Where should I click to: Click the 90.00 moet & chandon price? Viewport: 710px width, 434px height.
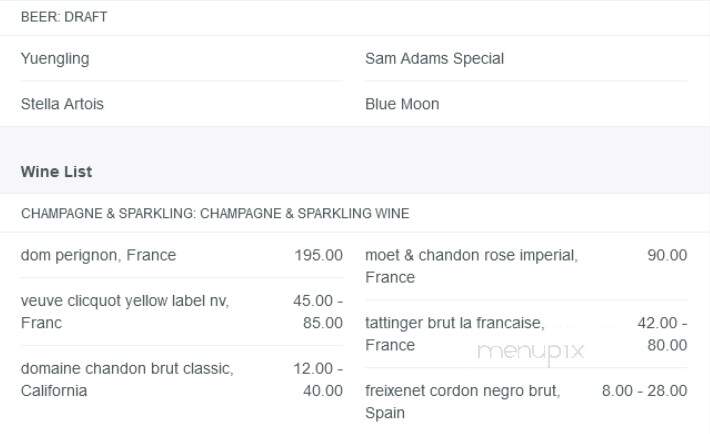click(667, 255)
